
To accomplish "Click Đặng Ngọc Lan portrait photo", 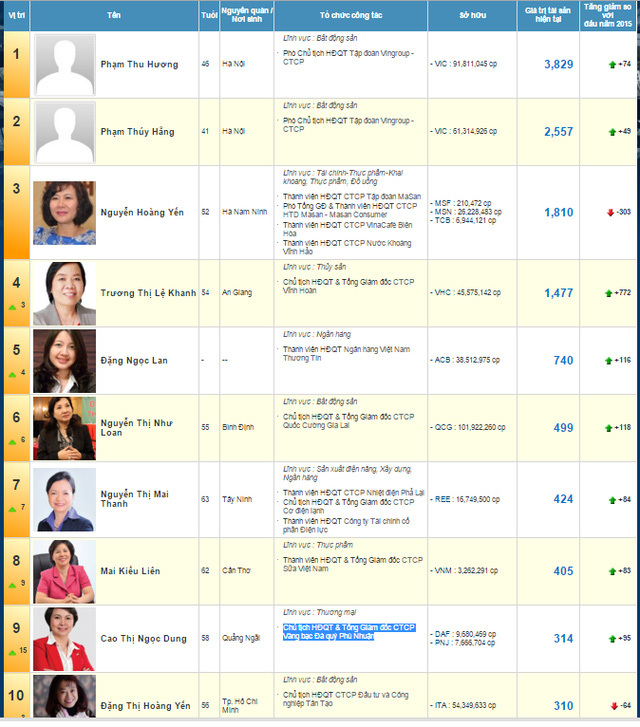I will point(64,360).
